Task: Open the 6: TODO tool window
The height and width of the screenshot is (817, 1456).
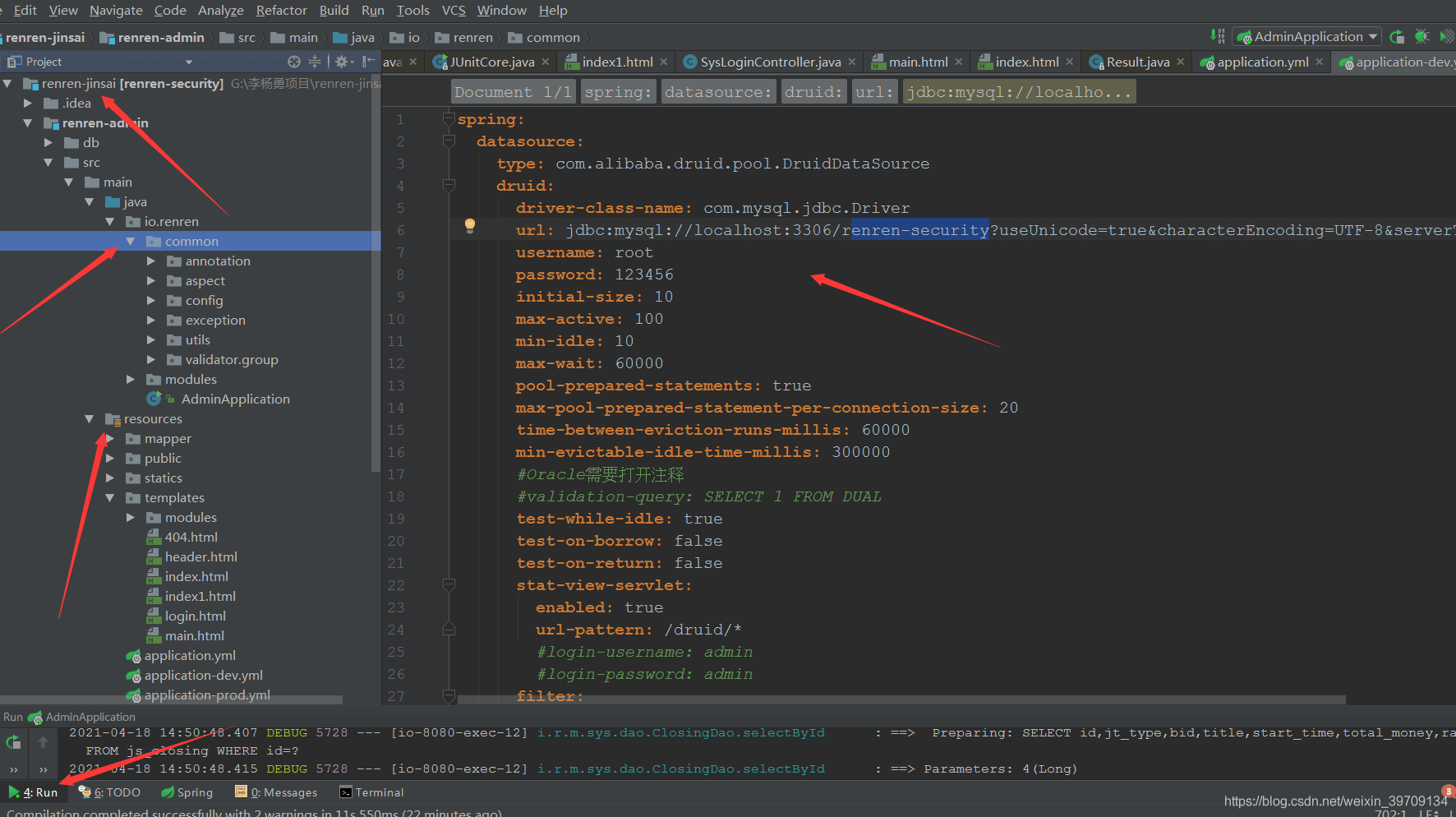Action: point(109,792)
